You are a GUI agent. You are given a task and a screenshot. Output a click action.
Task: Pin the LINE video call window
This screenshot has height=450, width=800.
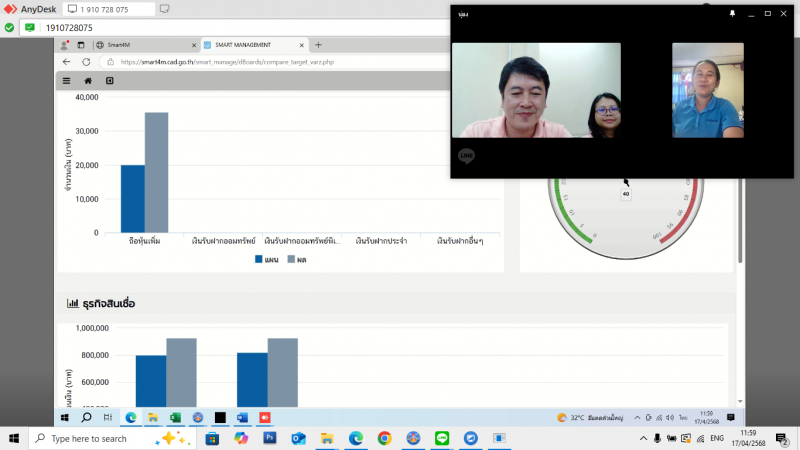[x=732, y=14]
